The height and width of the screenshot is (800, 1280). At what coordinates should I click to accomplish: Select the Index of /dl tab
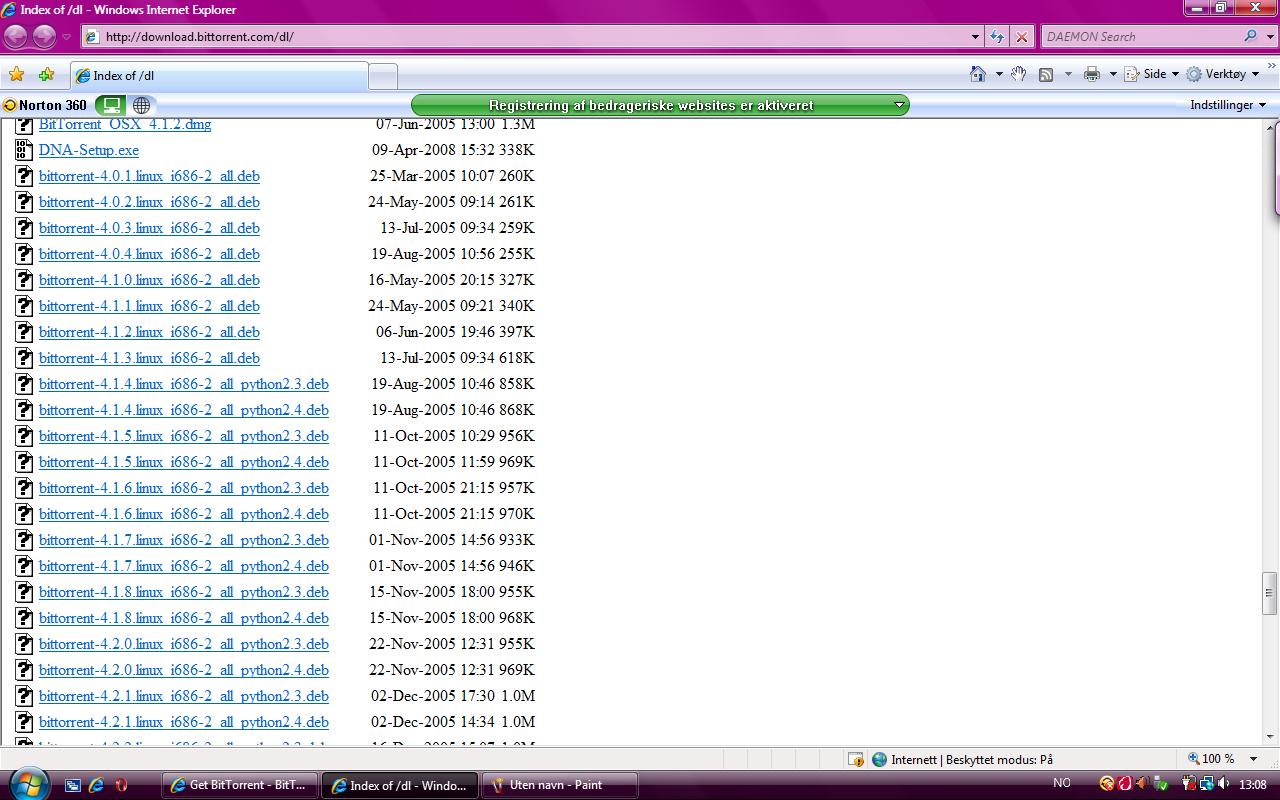219,76
